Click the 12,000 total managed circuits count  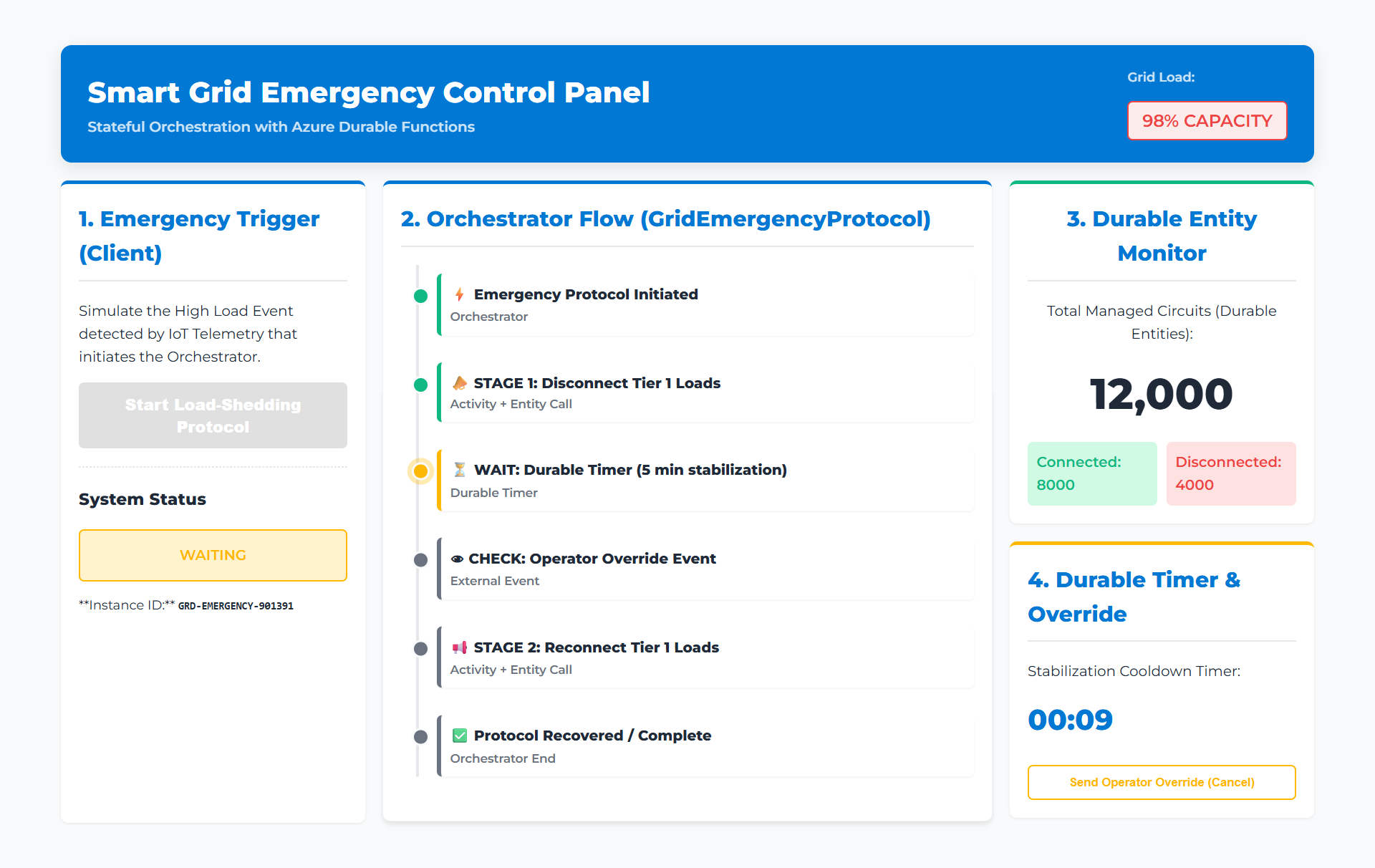tap(1161, 394)
